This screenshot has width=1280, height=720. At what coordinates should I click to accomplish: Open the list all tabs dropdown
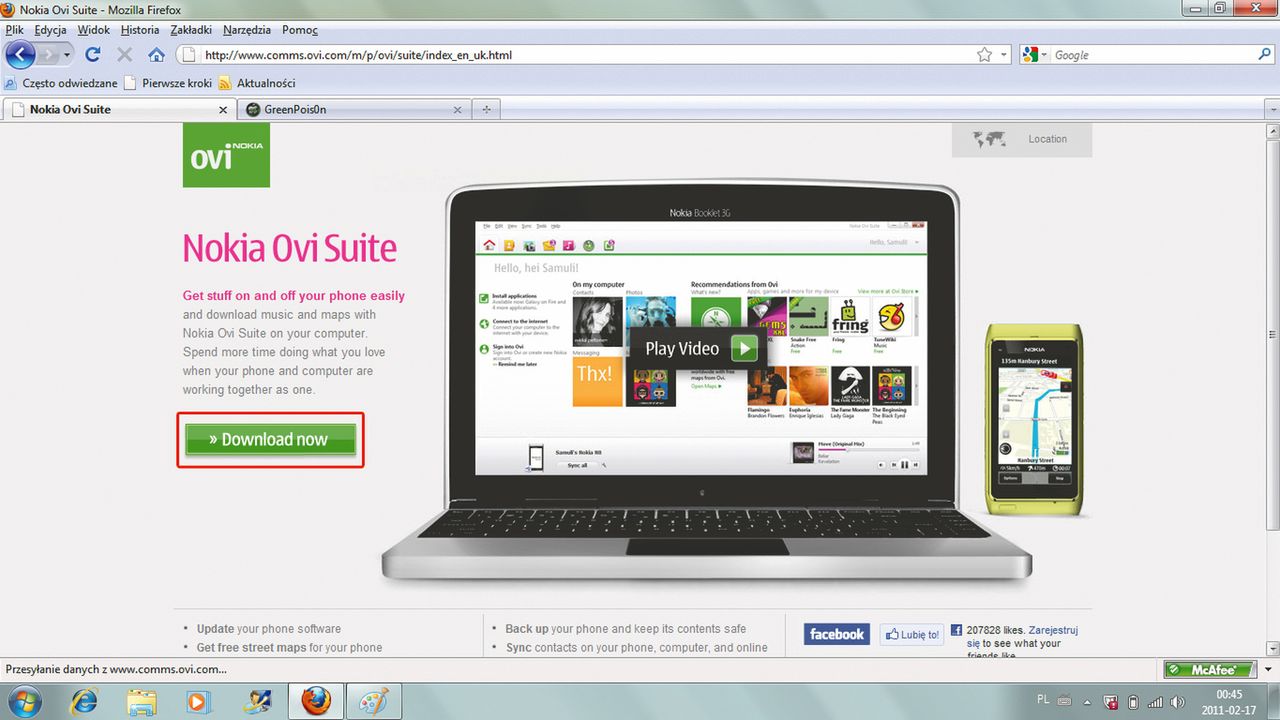[x=1271, y=110]
